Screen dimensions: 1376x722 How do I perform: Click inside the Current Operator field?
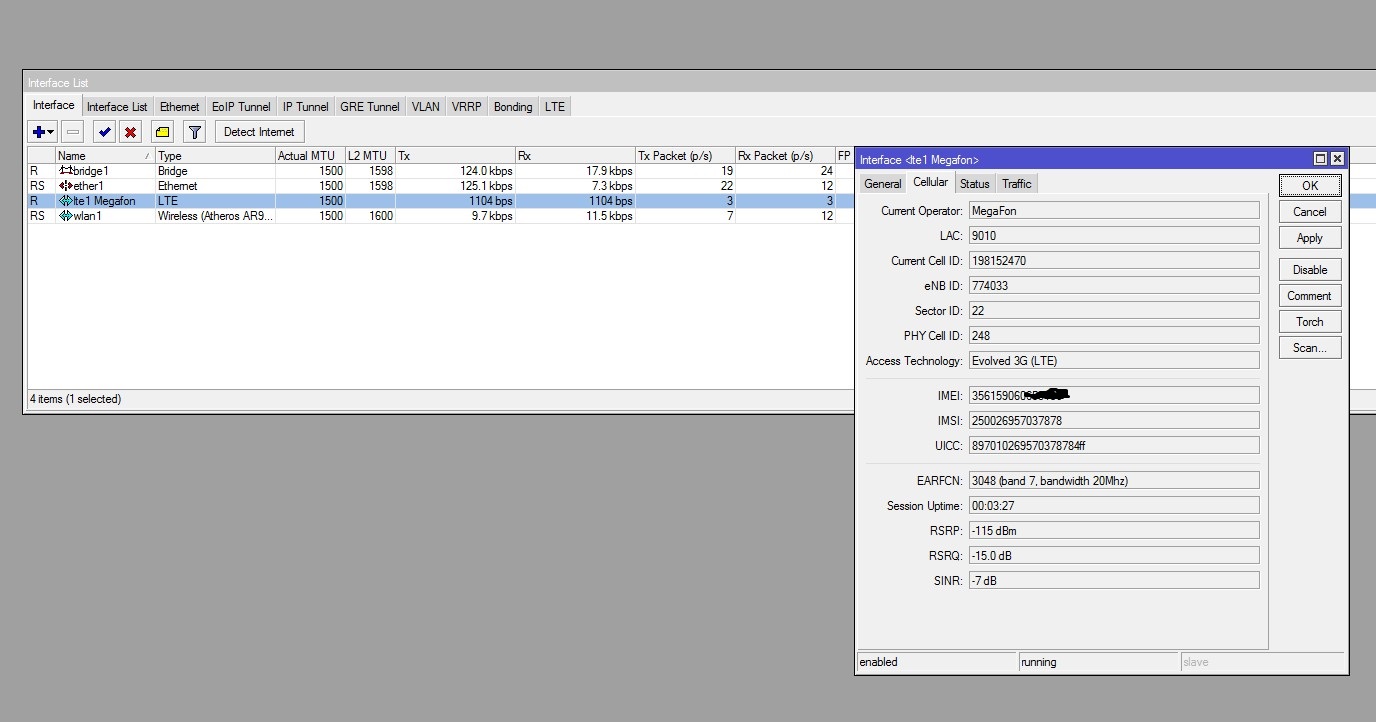coord(1113,211)
